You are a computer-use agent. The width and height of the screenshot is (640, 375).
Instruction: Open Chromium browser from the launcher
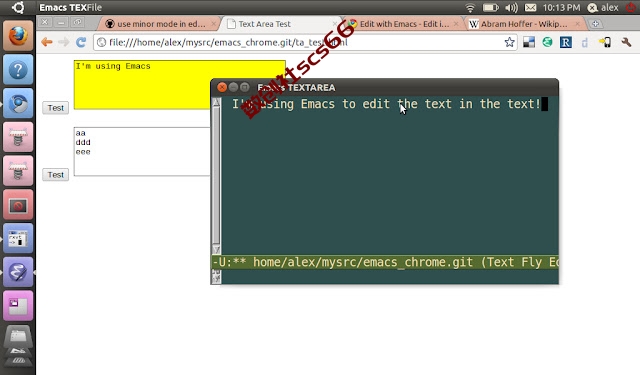pyautogui.click(x=18, y=103)
